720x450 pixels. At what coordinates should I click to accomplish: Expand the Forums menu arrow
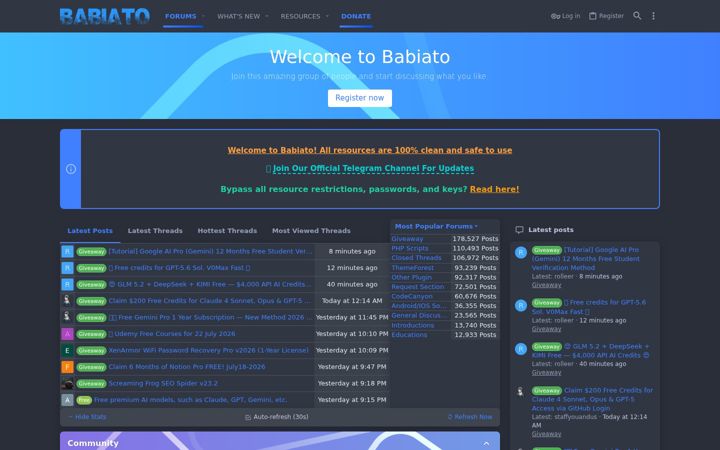pos(203,16)
